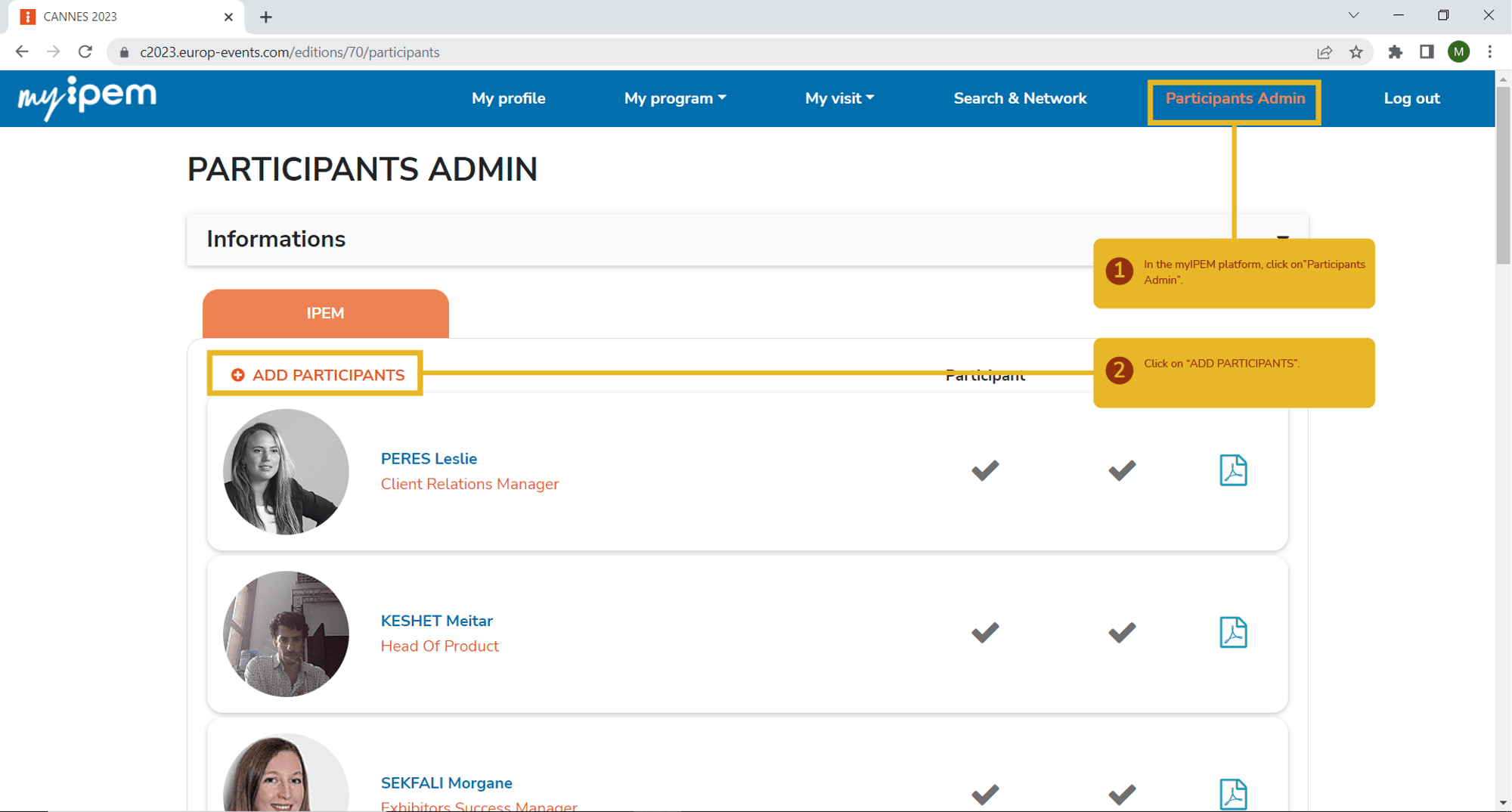Click the vertical page scrollbar thumb

click(x=1503, y=175)
